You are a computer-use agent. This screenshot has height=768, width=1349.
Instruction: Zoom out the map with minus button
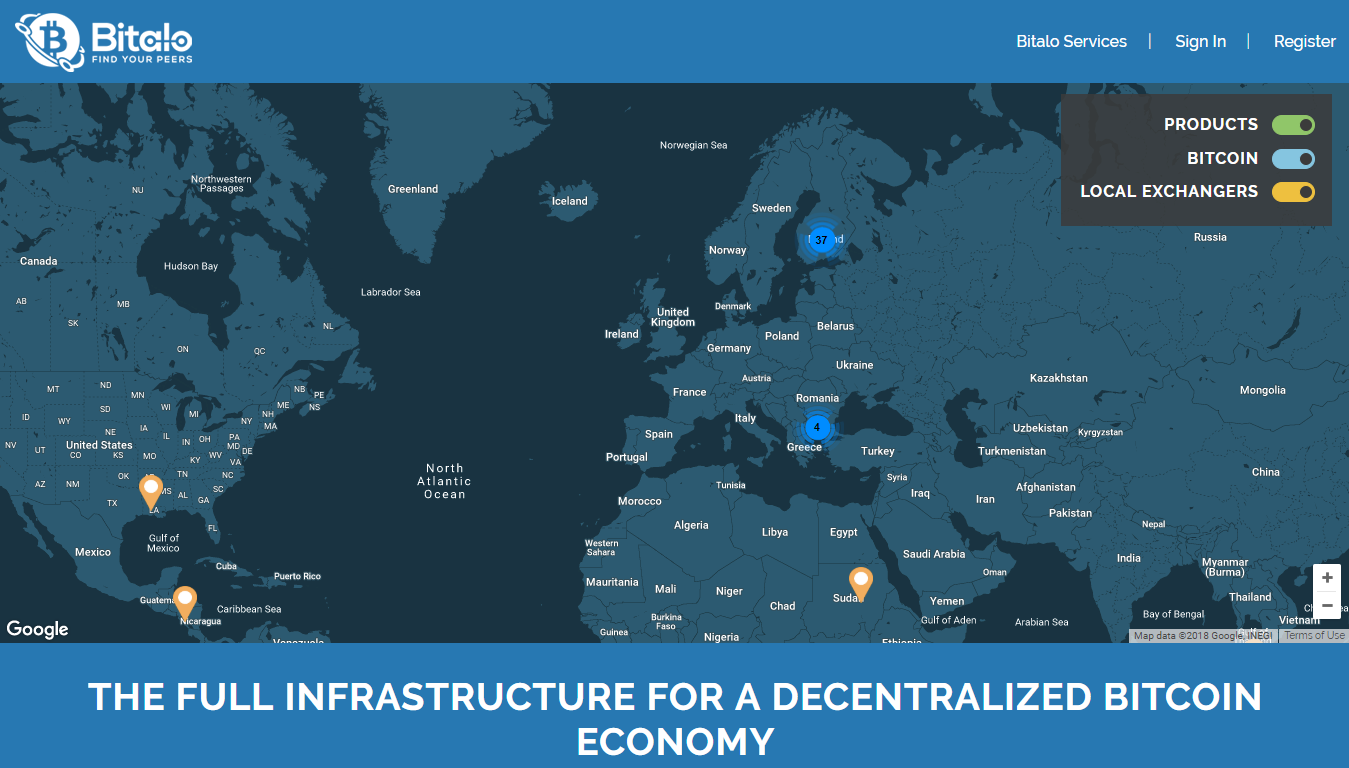pyautogui.click(x=1327, y=605)
